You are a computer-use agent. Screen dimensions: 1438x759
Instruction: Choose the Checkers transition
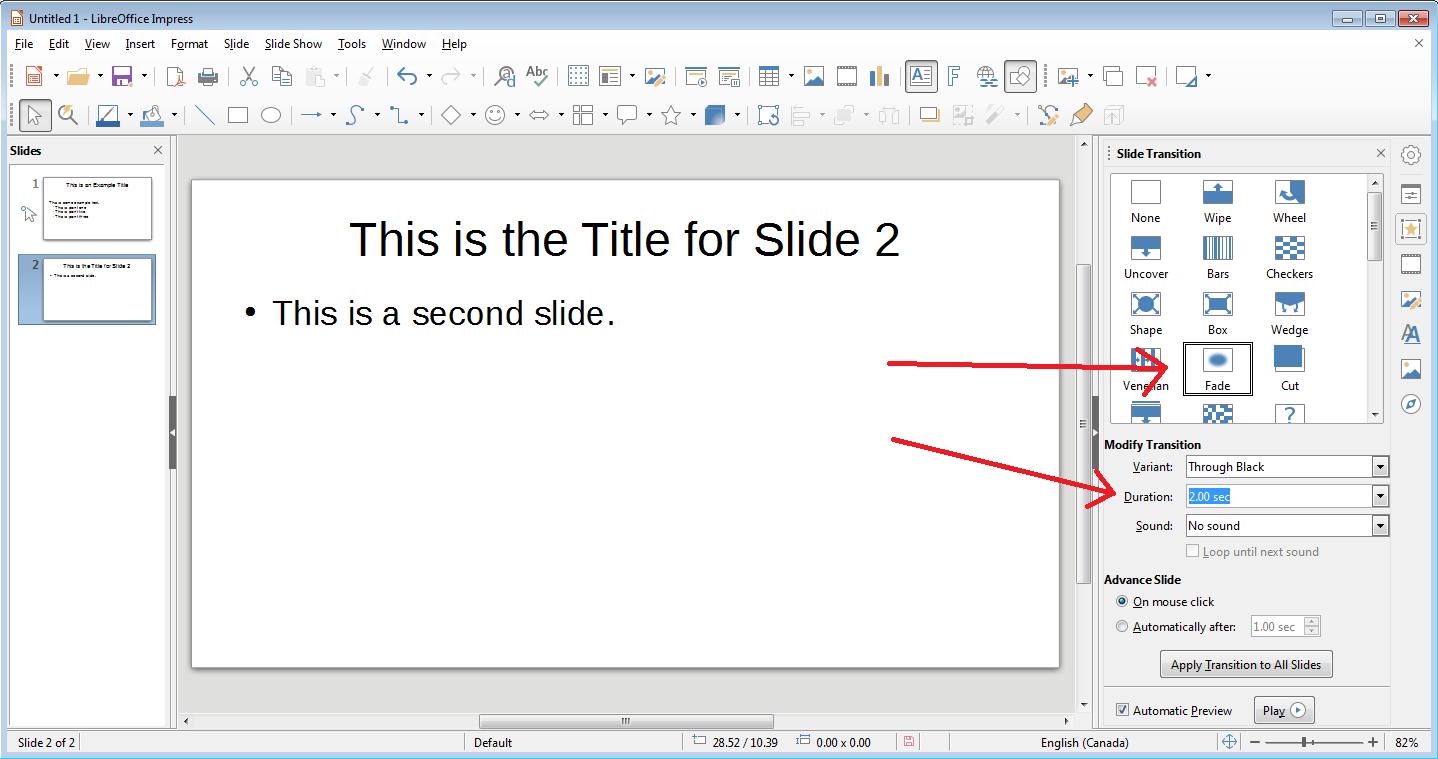point(1289,257)
